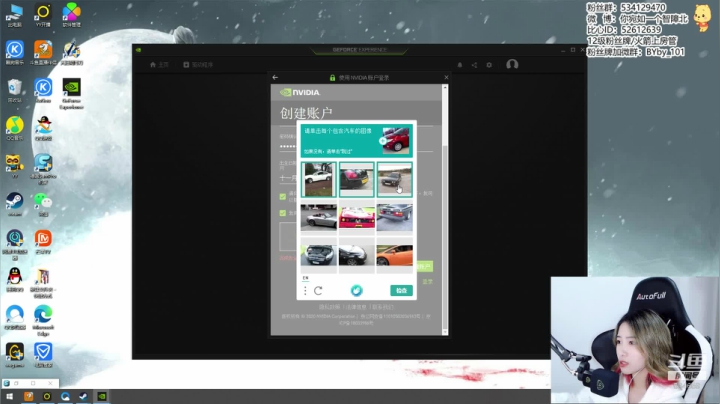This screenshot has height=404, width=720.
Task: Open the green WeChat desktop icon
Action: click(43, 204)
